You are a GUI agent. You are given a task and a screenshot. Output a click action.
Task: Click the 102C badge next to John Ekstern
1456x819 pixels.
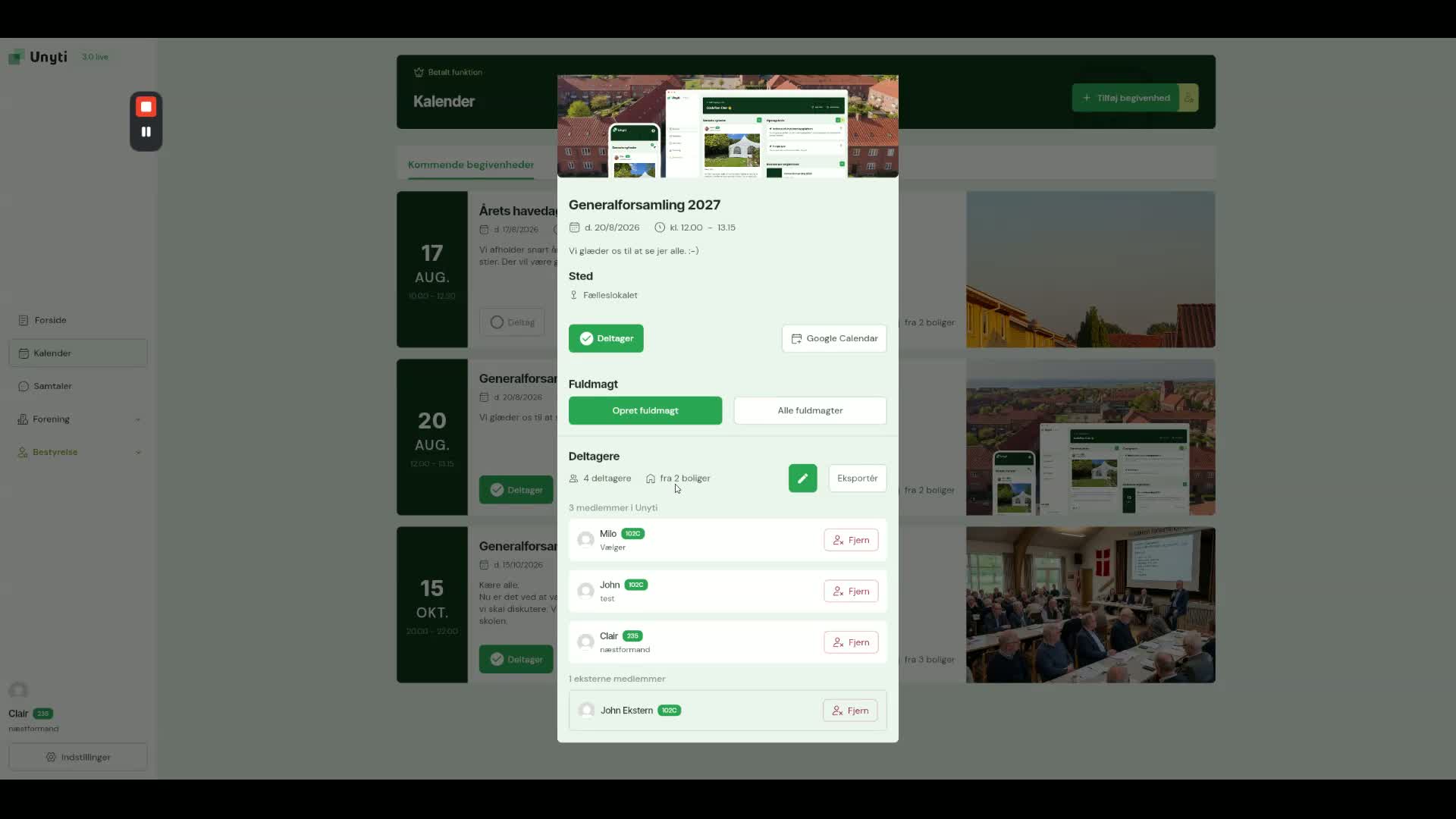(669, 711)
